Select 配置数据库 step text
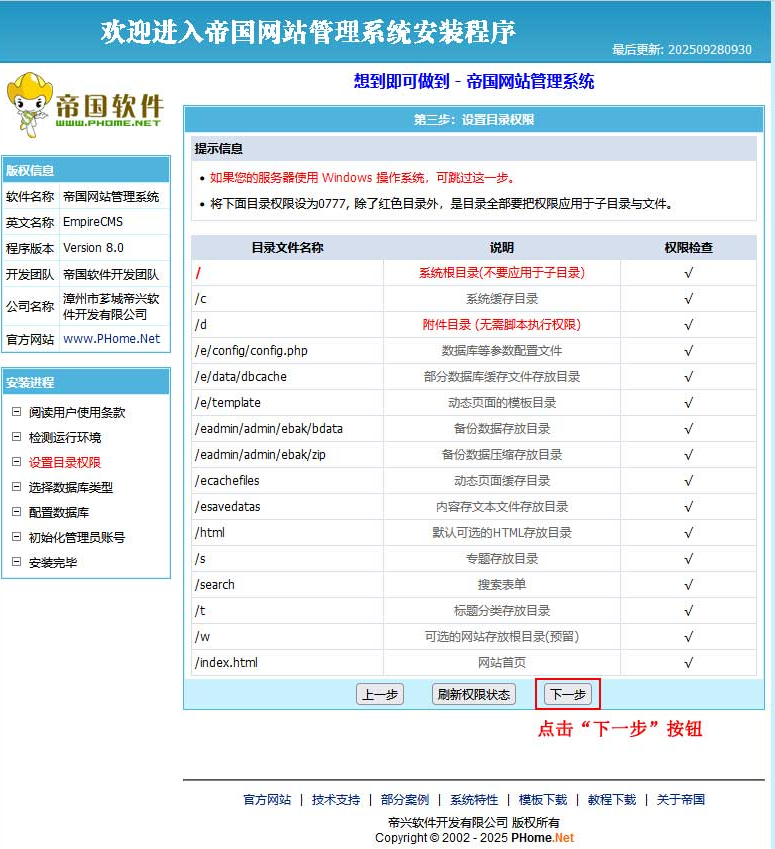775x849 pixels. coord(59,512)
